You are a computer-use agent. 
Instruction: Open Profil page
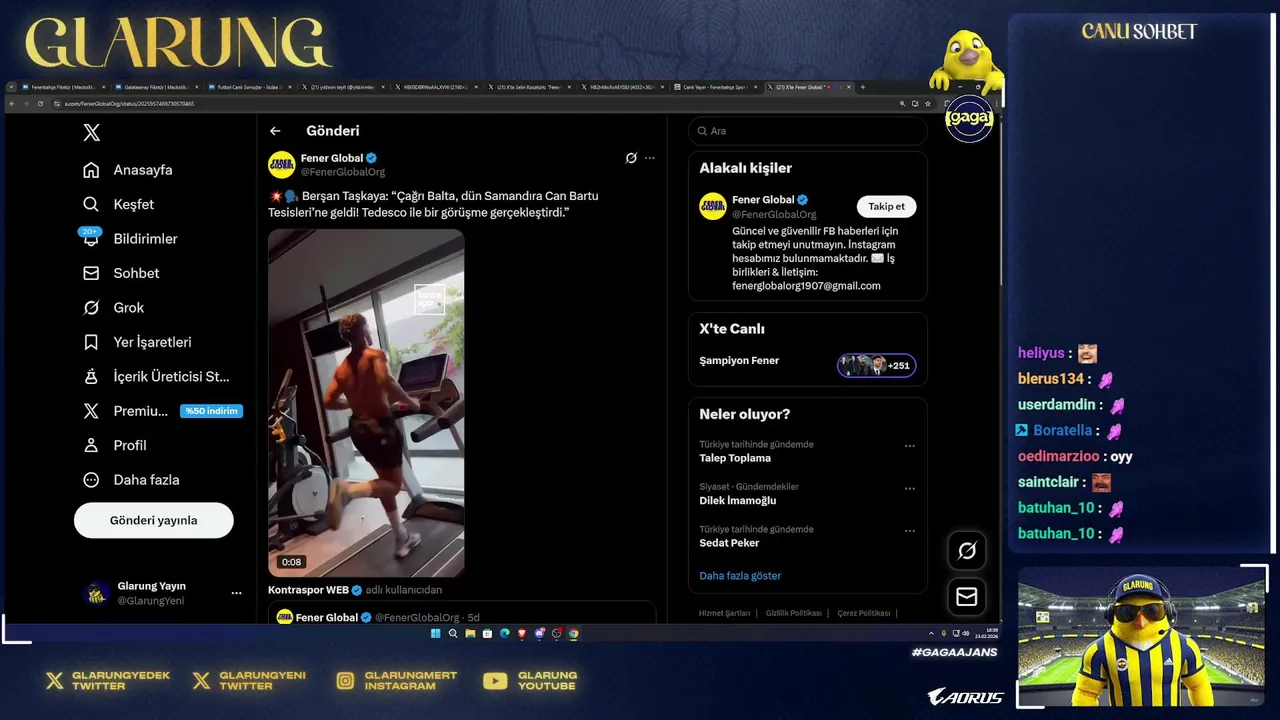114,445
